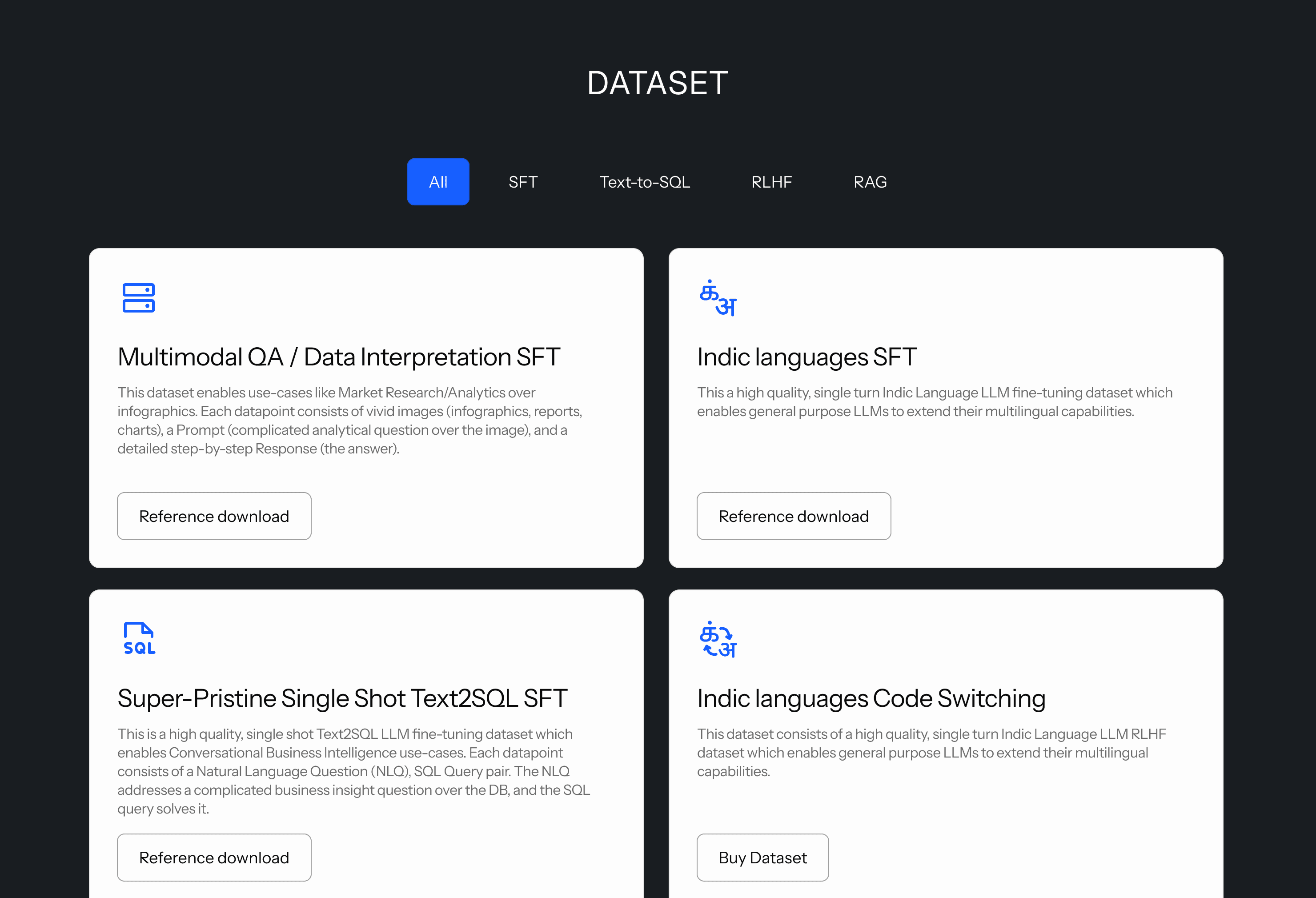Click Reference download for Indic languages SFT
Viewport: 1316px width, 898px height.
pyautogui.click(x=793, y=516)
